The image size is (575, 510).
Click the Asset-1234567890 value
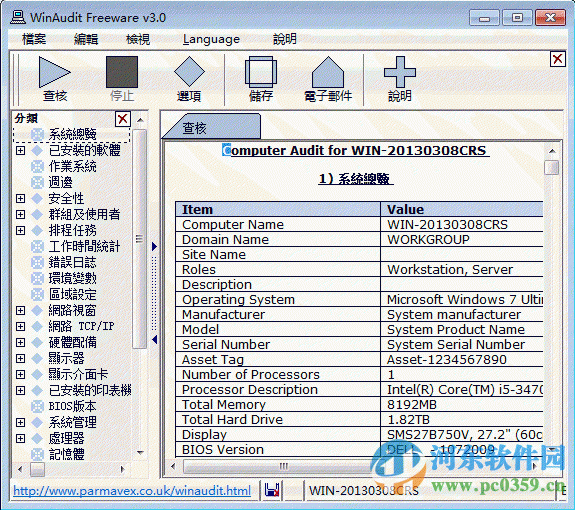[447, 359]
